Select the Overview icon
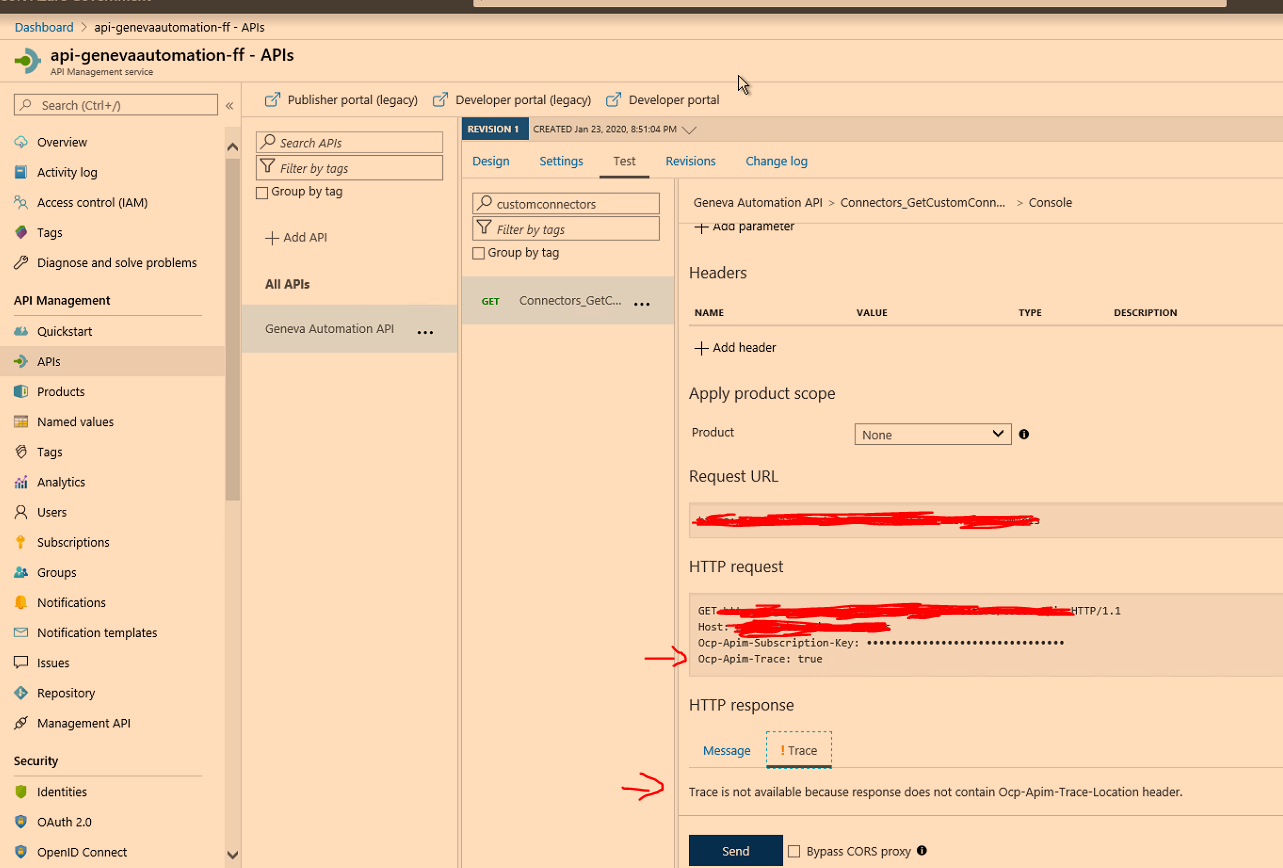The height and width of the screenshot is (868, 1283). pos(21,142)
